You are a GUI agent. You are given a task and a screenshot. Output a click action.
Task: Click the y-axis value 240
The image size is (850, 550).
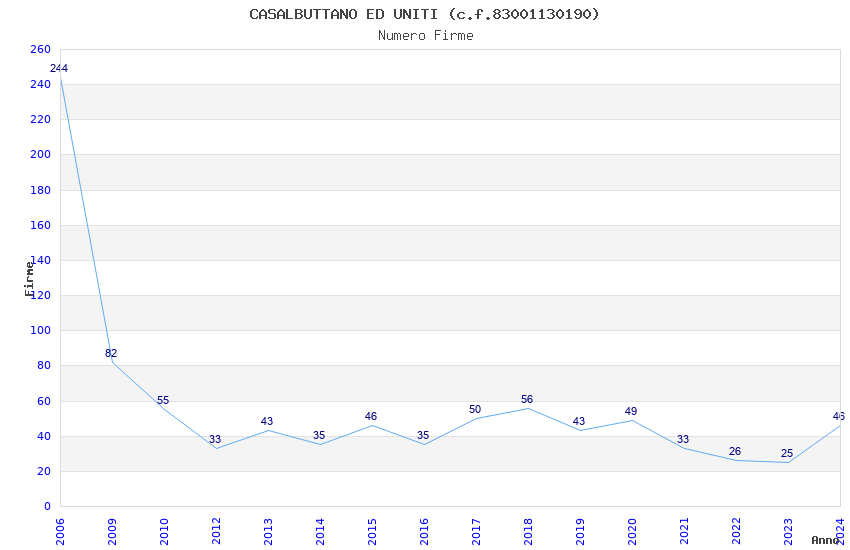click(41, 85)
